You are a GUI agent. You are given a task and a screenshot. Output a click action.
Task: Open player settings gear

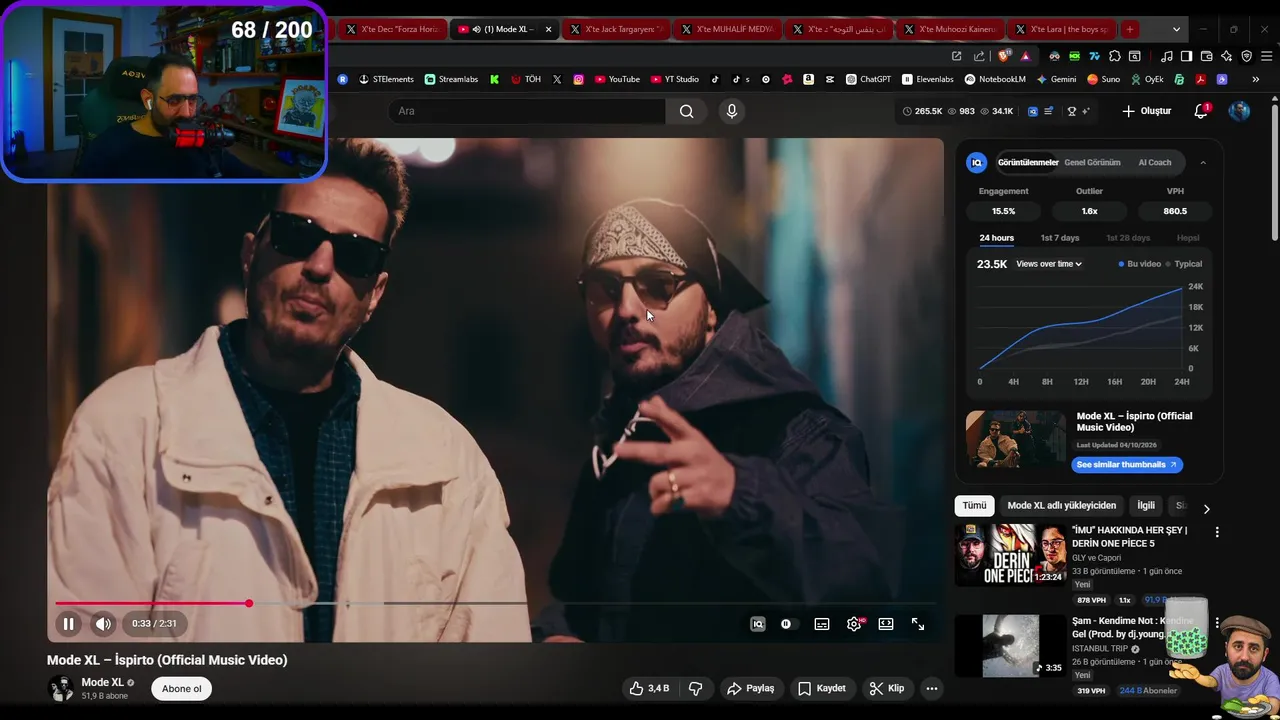point(854,624)
